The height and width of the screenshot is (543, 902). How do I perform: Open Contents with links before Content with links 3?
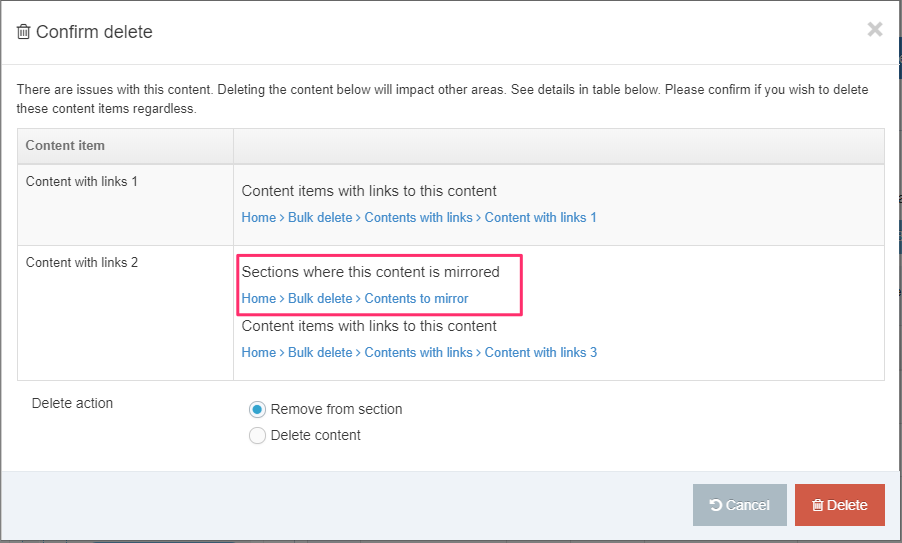418,352
